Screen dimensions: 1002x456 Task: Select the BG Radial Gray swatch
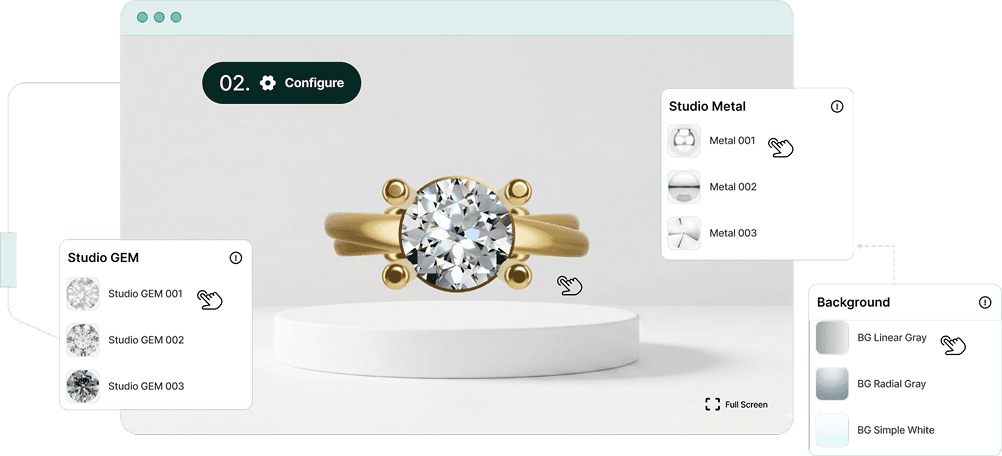pos(832,384)
